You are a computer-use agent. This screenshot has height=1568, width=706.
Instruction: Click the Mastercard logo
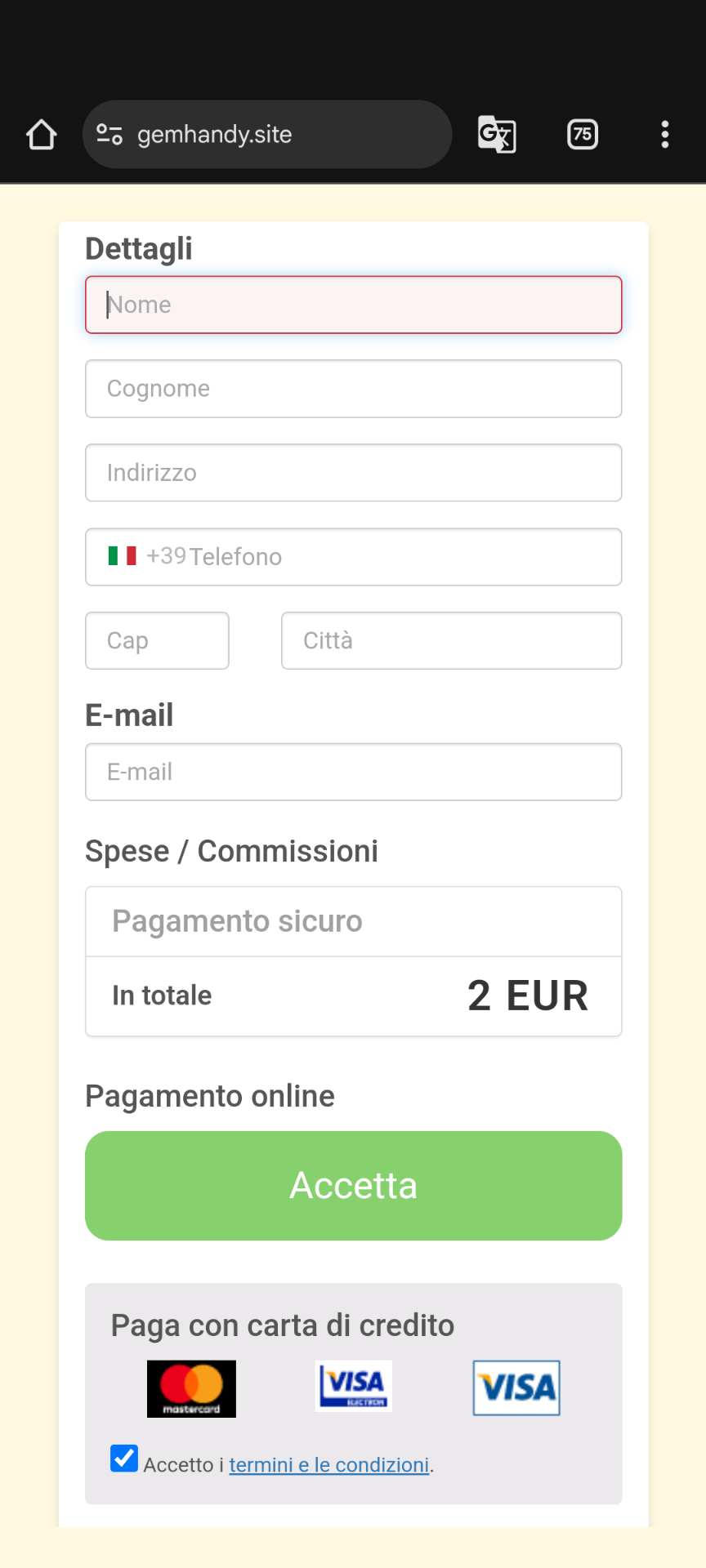(191, 1388)
